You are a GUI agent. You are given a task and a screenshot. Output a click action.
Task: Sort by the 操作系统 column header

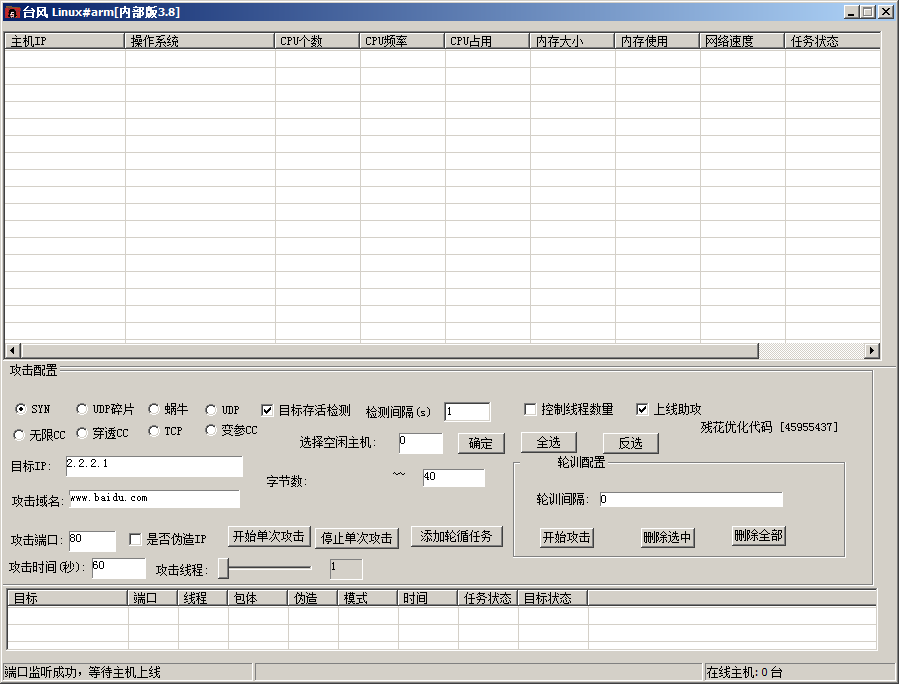pyautogui.click(x=200, y=41)
